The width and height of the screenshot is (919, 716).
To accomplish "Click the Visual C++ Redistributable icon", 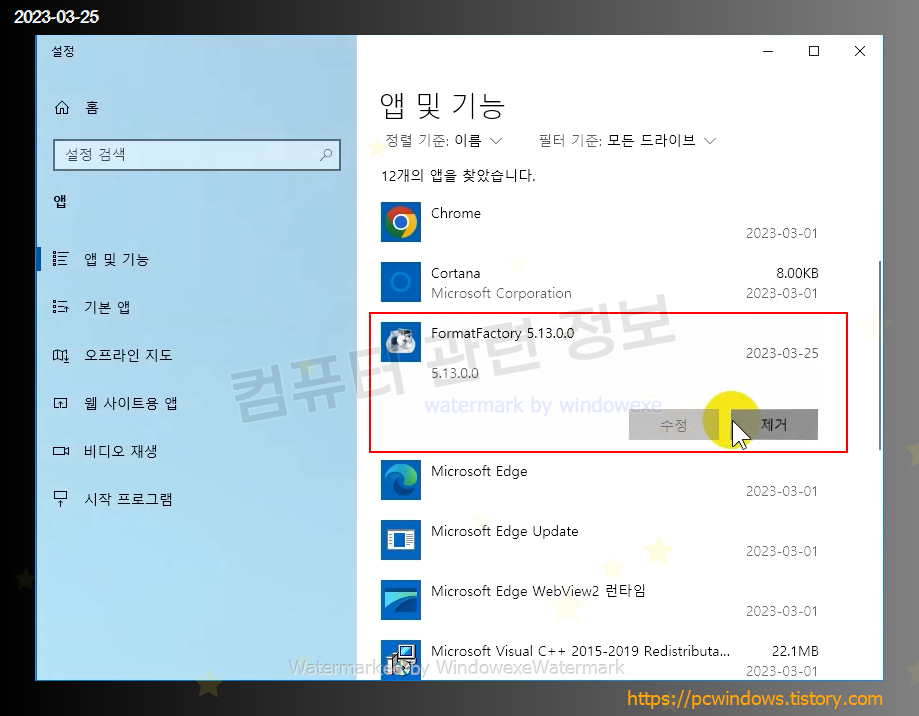I will pyautogui.click(x=401, y=660).
